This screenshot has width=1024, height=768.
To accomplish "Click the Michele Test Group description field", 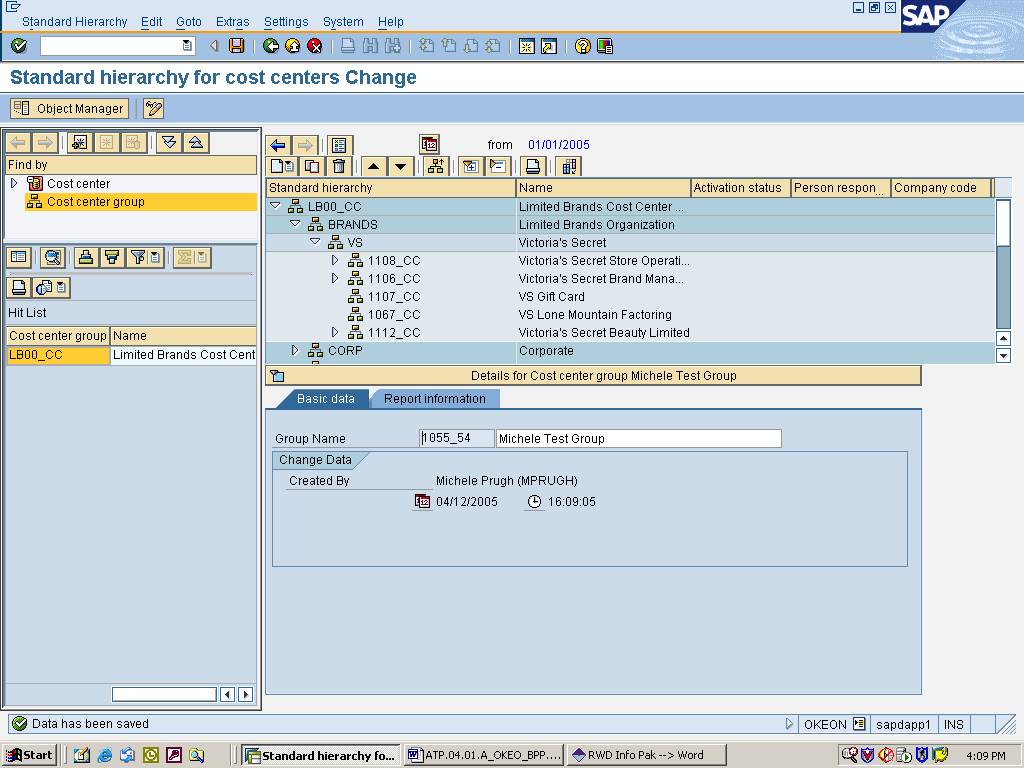I will coord(639,438).
